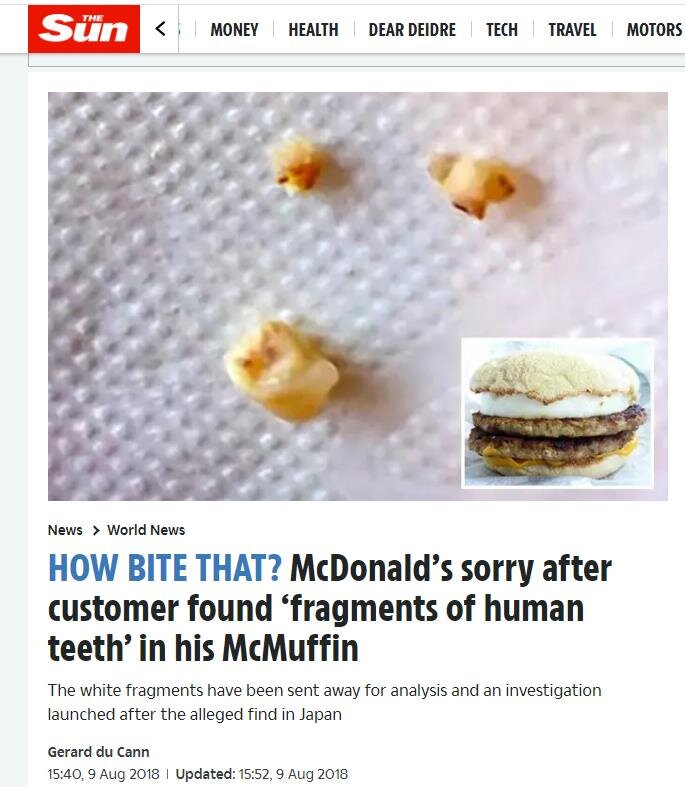The height and width of the screenshot is (787, 685).
Task: Click the upper-right tooth fragment in the photo
Action: click(472, 186)
